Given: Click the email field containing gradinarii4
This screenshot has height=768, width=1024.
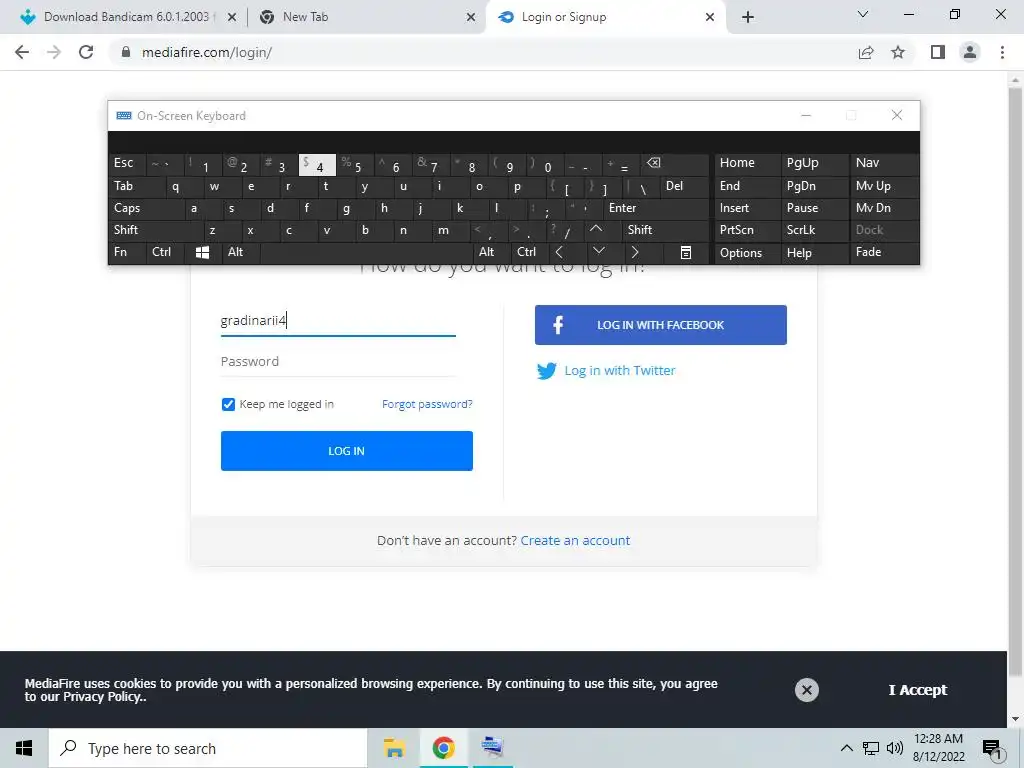Looking at the screenshot, I should click(x=338, y=321).
